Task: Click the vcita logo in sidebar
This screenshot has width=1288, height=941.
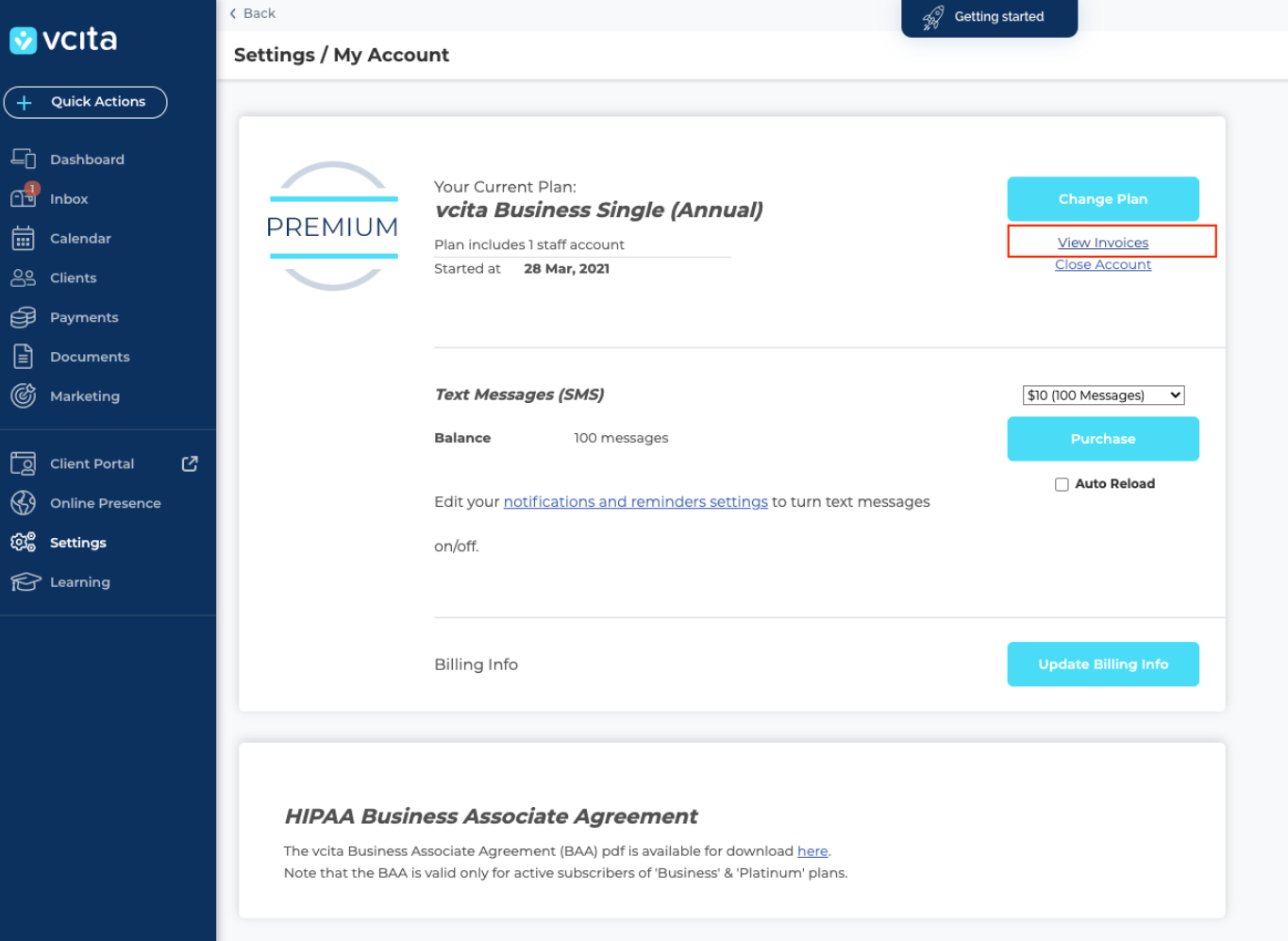Action: [63, 40]
